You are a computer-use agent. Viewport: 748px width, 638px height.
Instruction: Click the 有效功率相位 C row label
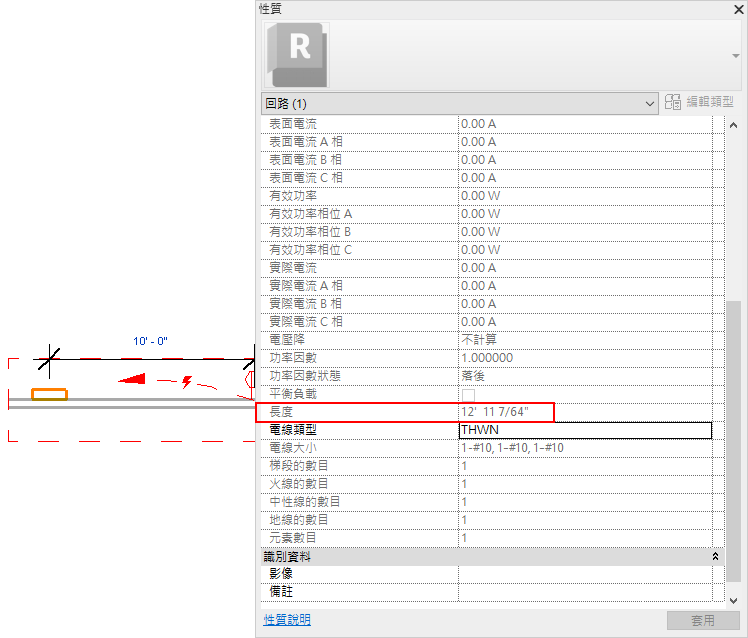(311, 250)
